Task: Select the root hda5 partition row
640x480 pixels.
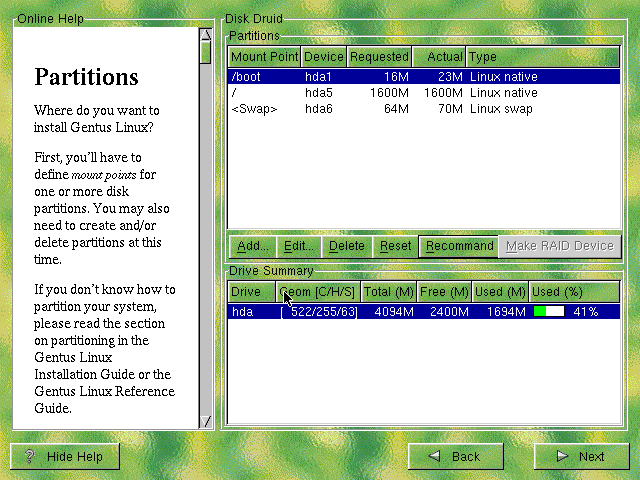Action: pos(424,93)
